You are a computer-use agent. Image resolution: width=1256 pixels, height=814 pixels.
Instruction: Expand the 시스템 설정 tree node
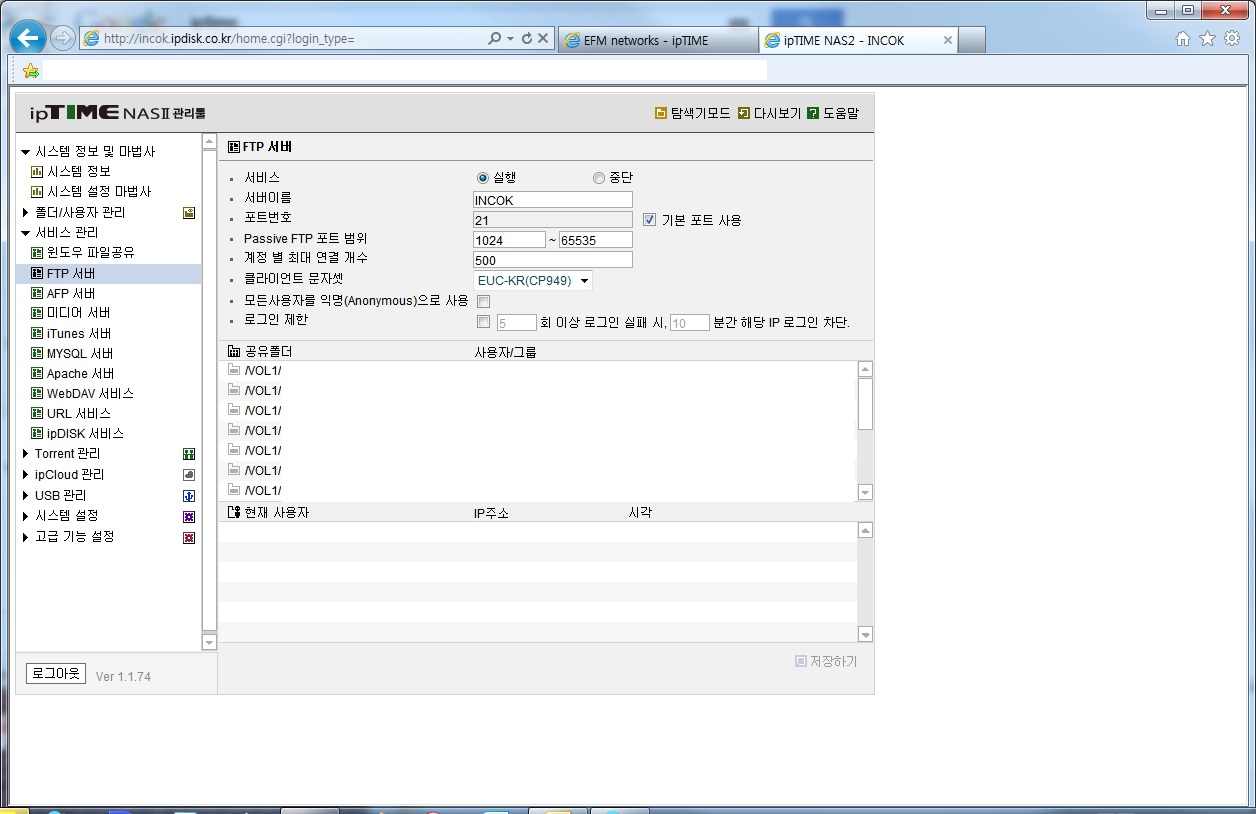point(26,516)
